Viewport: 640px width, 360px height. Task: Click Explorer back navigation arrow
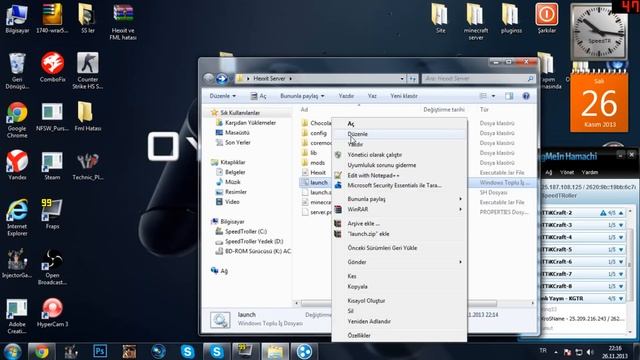click(x=209, y=78)
